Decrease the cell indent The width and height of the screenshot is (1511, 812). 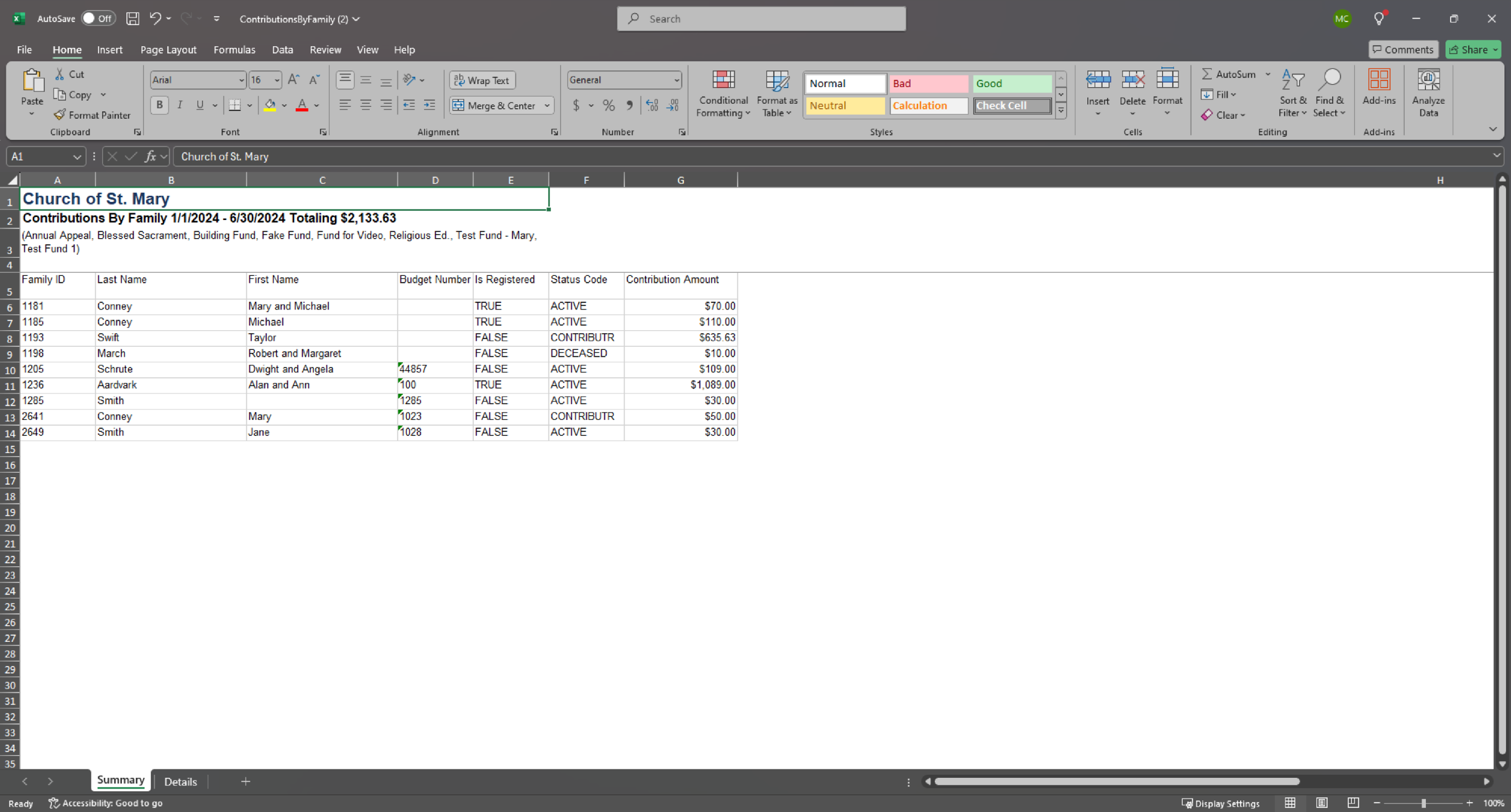point(409,106)
